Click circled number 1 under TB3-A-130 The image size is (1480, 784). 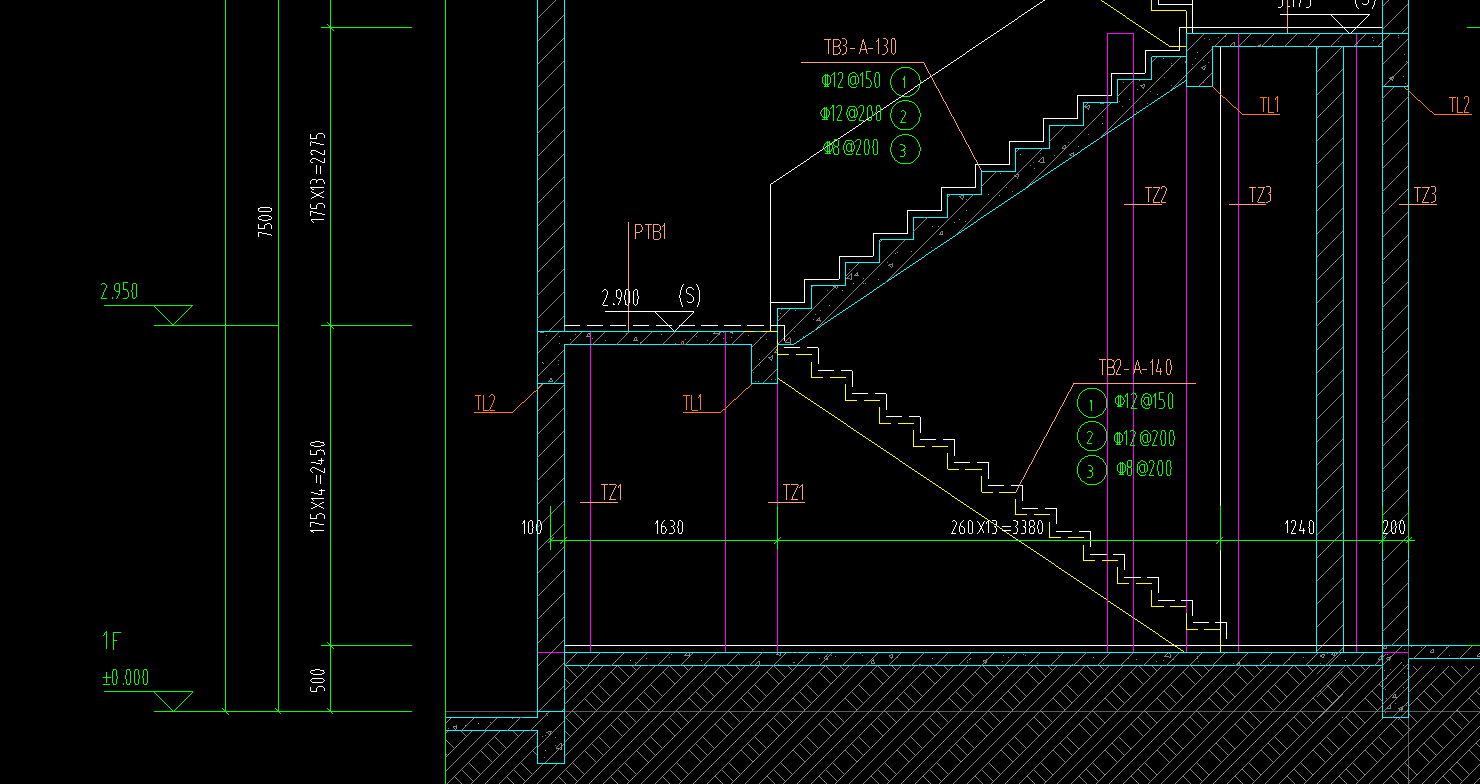click(x=904, y=82)
